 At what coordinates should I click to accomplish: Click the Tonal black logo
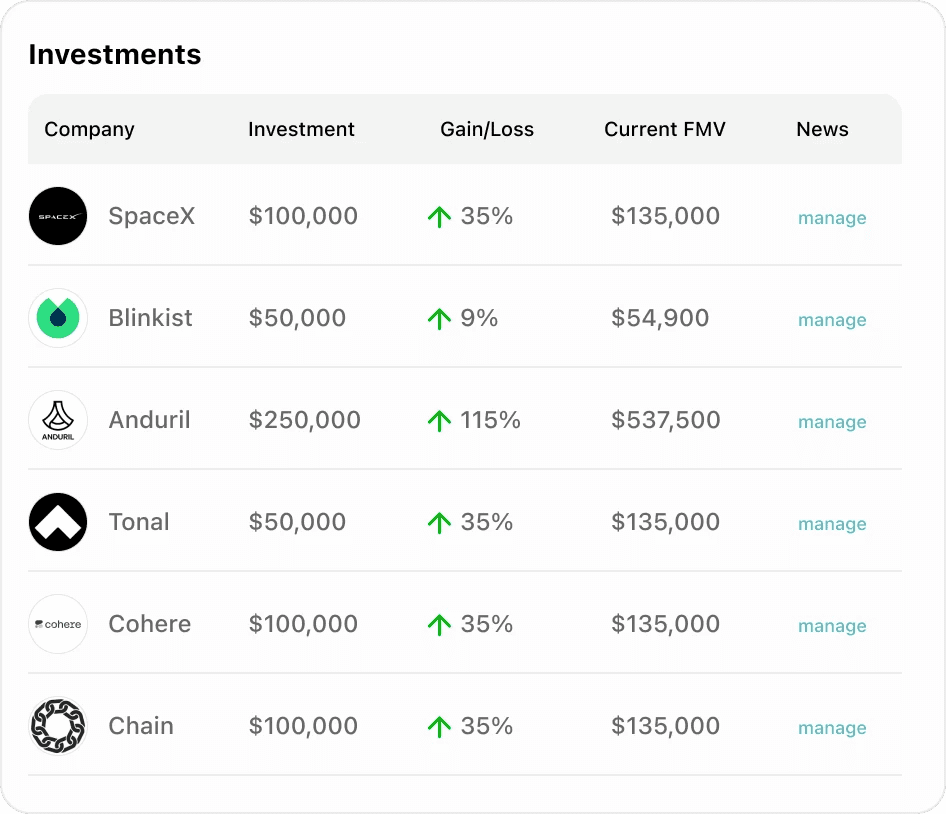58,522
